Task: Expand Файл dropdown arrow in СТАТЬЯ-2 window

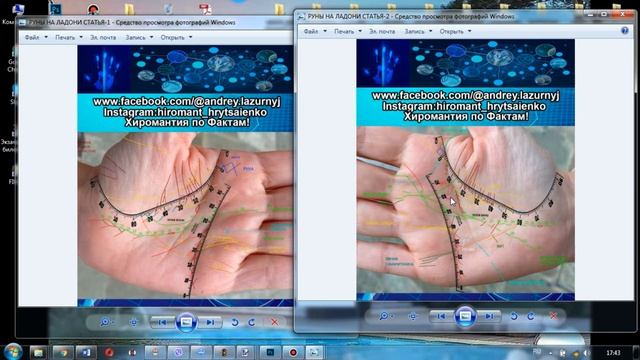Action: click(x=325, y=31)
